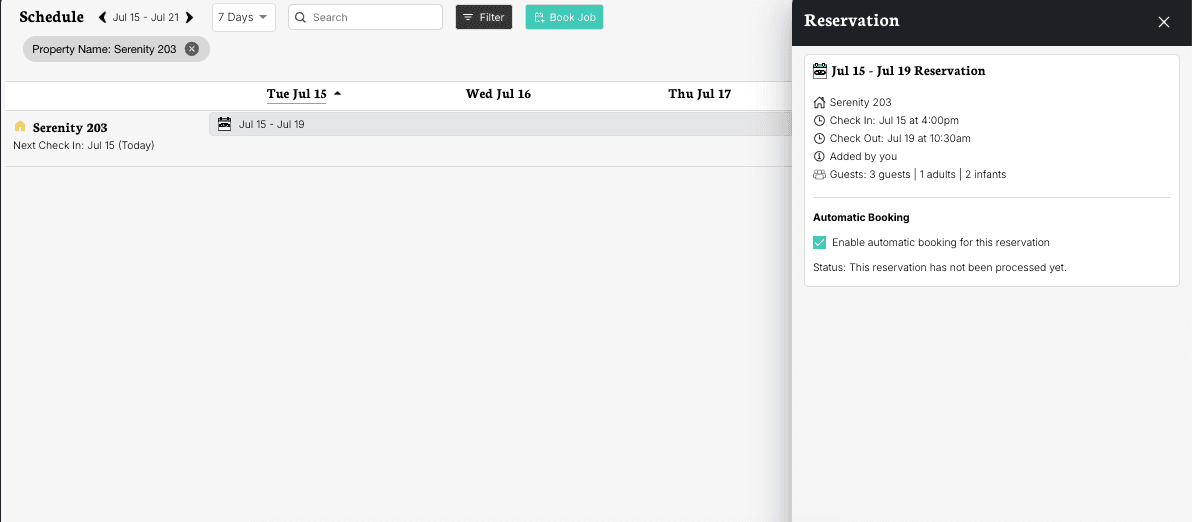Screen dimensions: 1192x522
Task: Click the info icon next to Added by you
Action: pos(820,156)
